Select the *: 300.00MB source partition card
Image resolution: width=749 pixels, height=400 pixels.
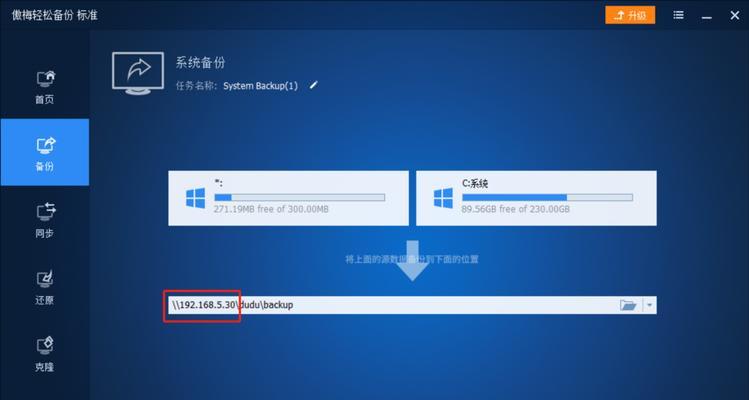[x=289, y=198]
